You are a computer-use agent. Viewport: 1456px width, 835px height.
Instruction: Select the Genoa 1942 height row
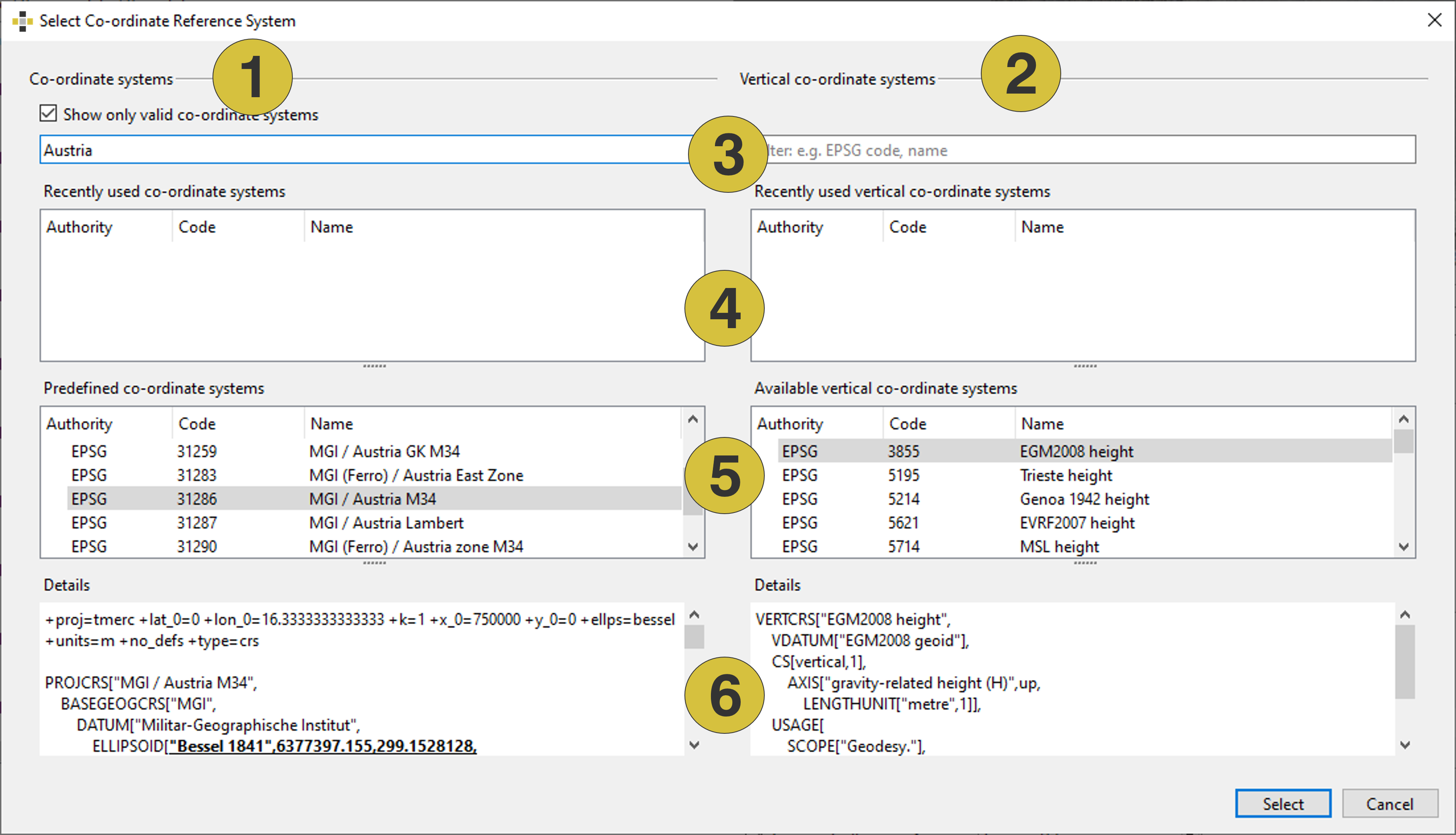(x=1085, y=499)
